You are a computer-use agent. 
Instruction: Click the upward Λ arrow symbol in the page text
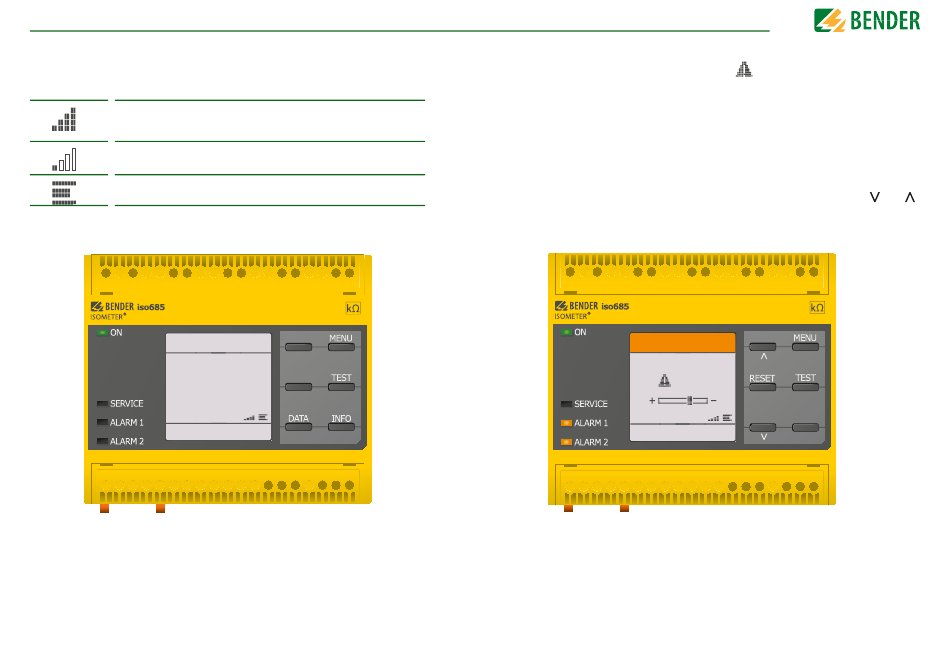[x=909, y=197]
